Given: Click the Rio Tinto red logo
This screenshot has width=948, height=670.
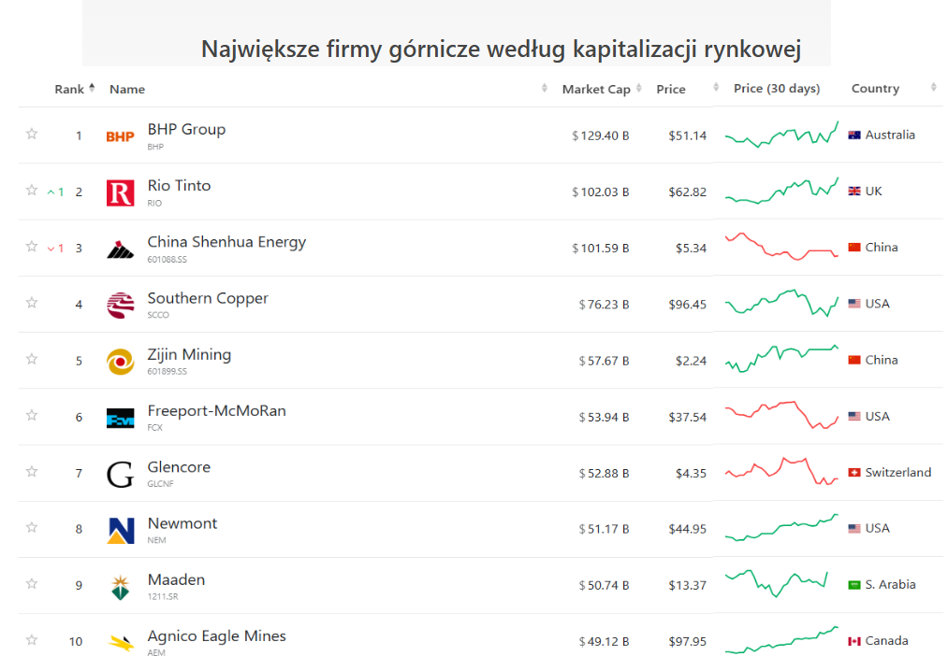Looking at the screenshot, I should (x=120, y=193).
